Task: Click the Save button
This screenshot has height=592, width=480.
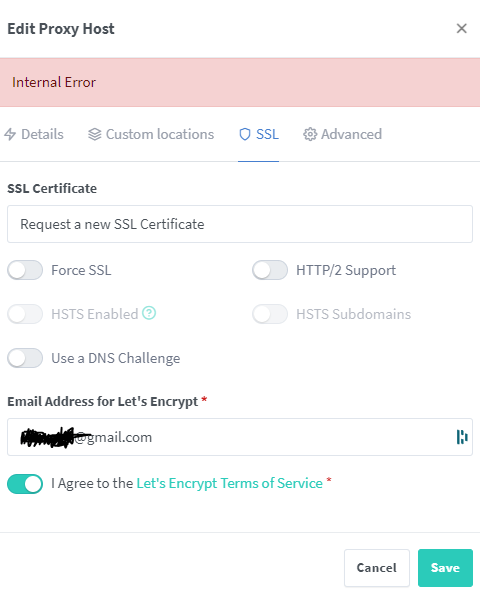Action: (x=445, y=567)
